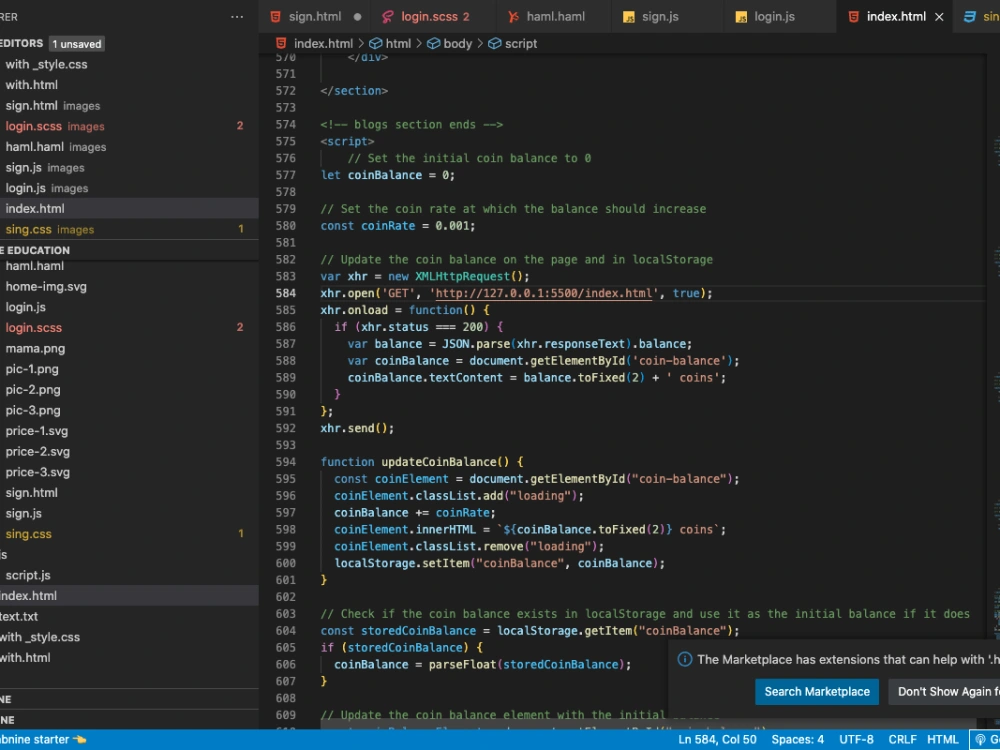
Task: Open the login.js editor tab
Action: tap(774, 17)
